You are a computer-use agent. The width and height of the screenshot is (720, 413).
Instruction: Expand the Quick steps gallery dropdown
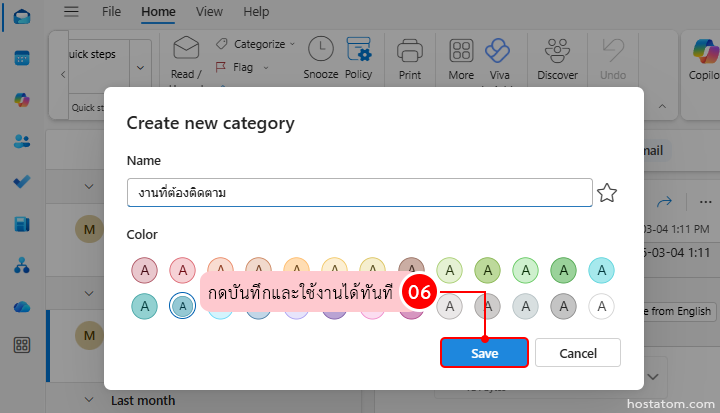coord(141,68)
